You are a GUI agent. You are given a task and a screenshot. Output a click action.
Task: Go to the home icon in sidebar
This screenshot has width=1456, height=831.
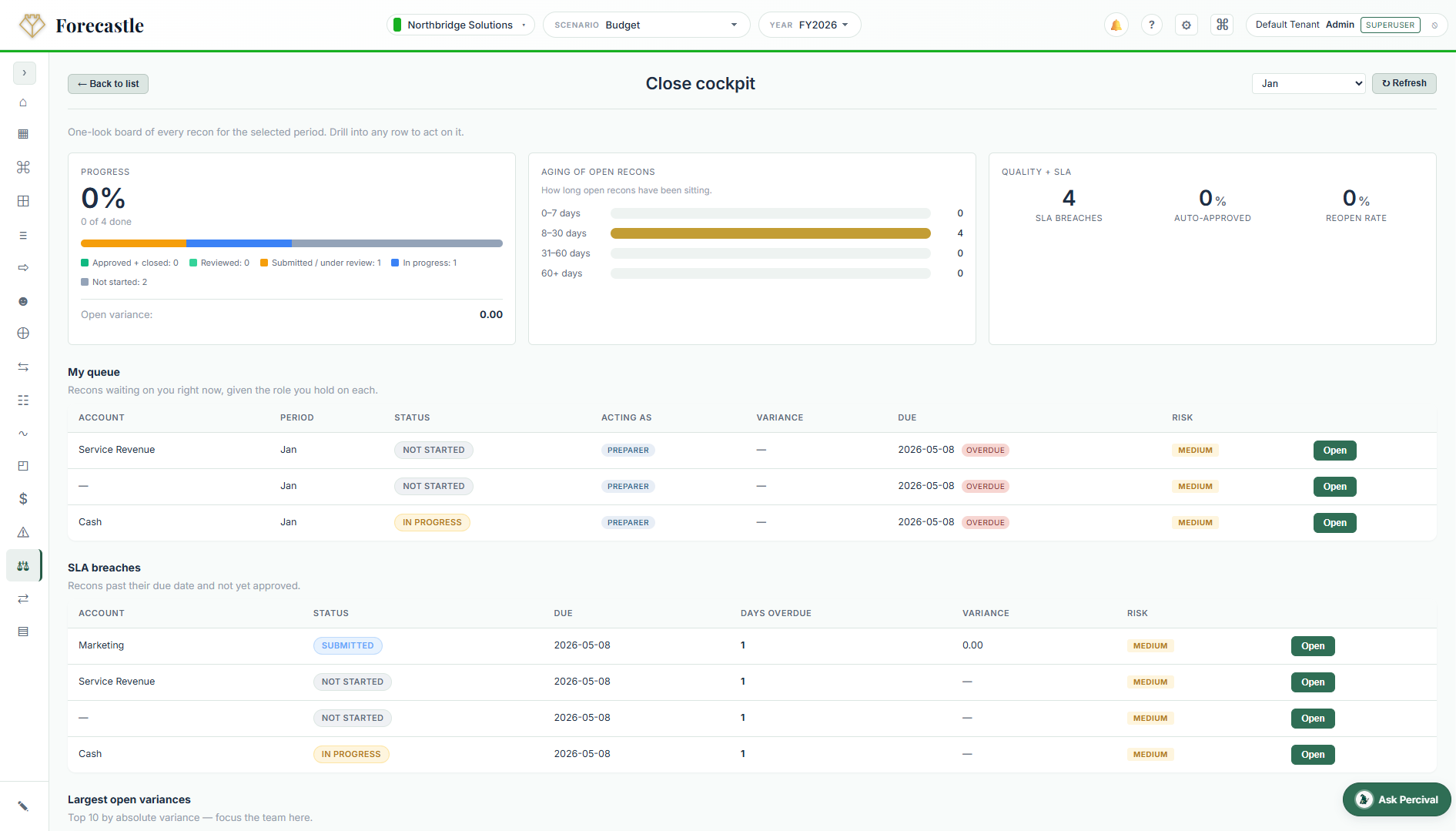(x=23, y=102)
